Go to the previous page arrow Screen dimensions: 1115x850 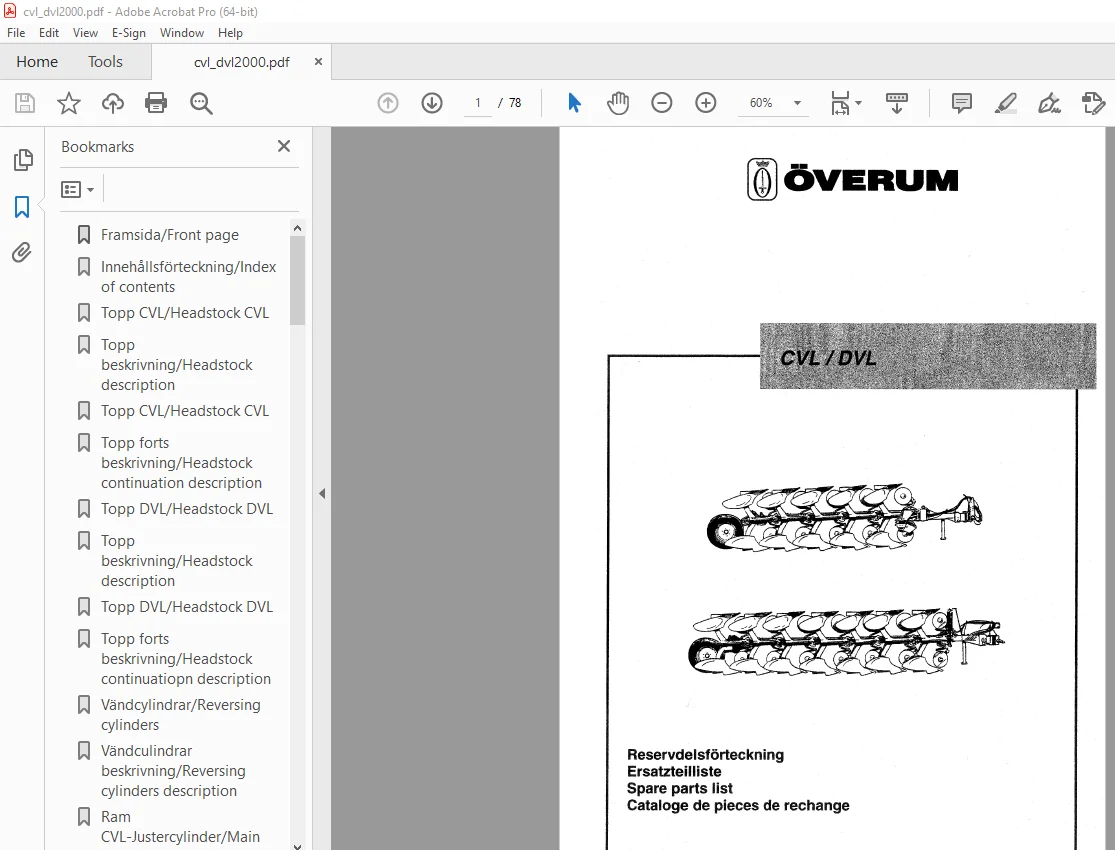click(388, 103)
